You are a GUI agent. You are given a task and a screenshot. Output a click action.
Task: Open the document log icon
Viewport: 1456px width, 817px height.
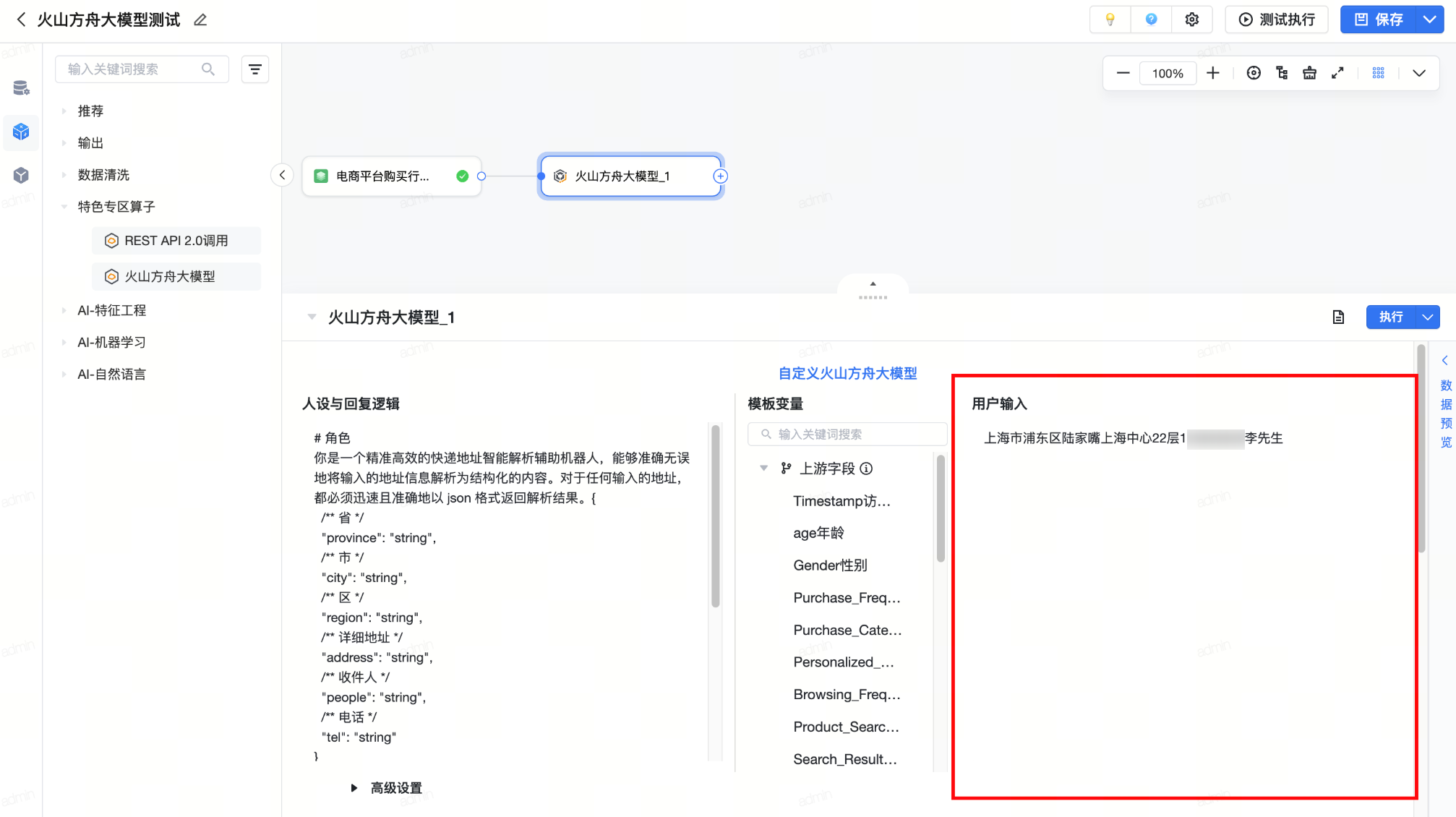pos(1338,317)
